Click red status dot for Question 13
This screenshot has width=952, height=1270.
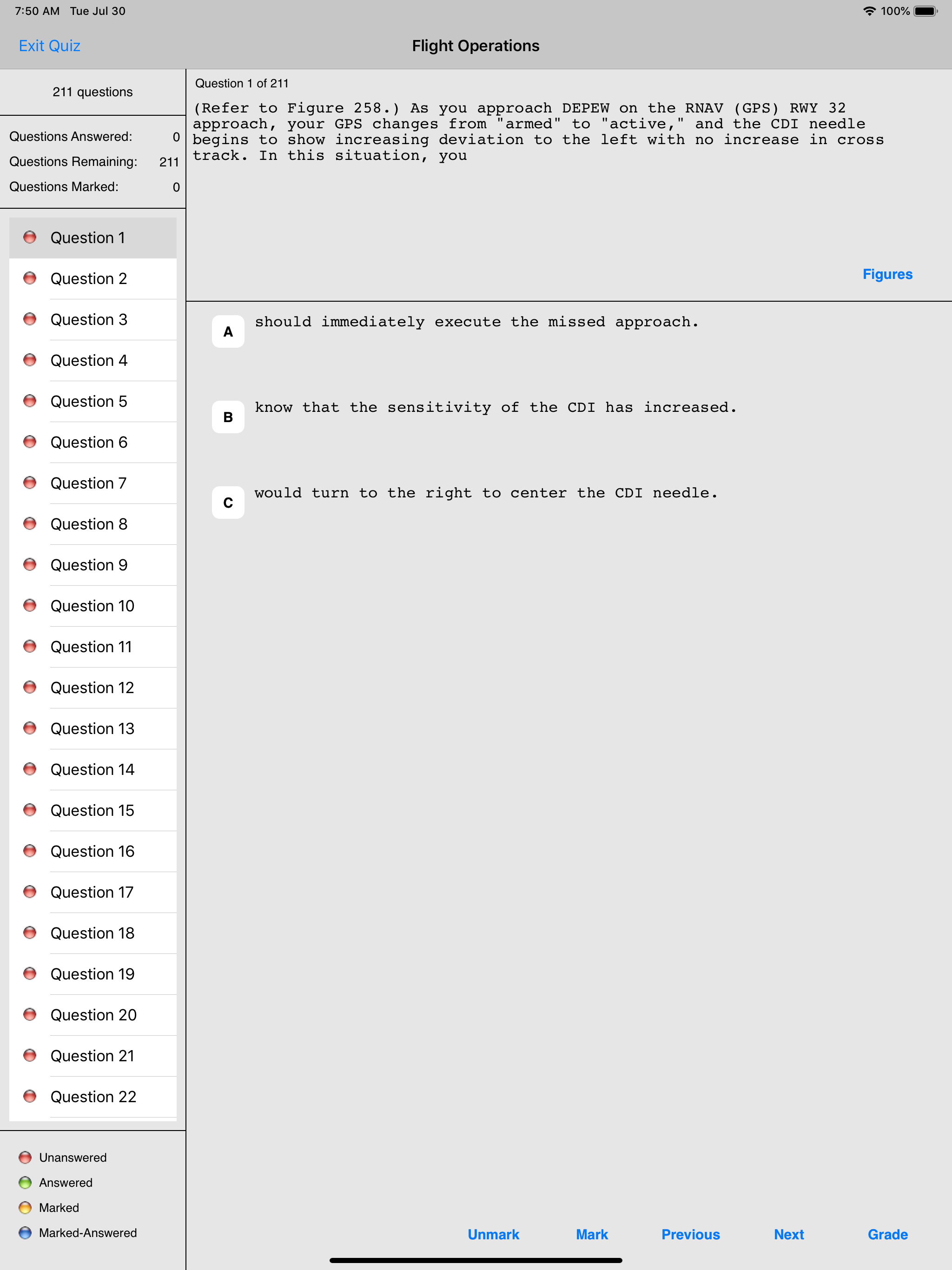click(30, 728)
